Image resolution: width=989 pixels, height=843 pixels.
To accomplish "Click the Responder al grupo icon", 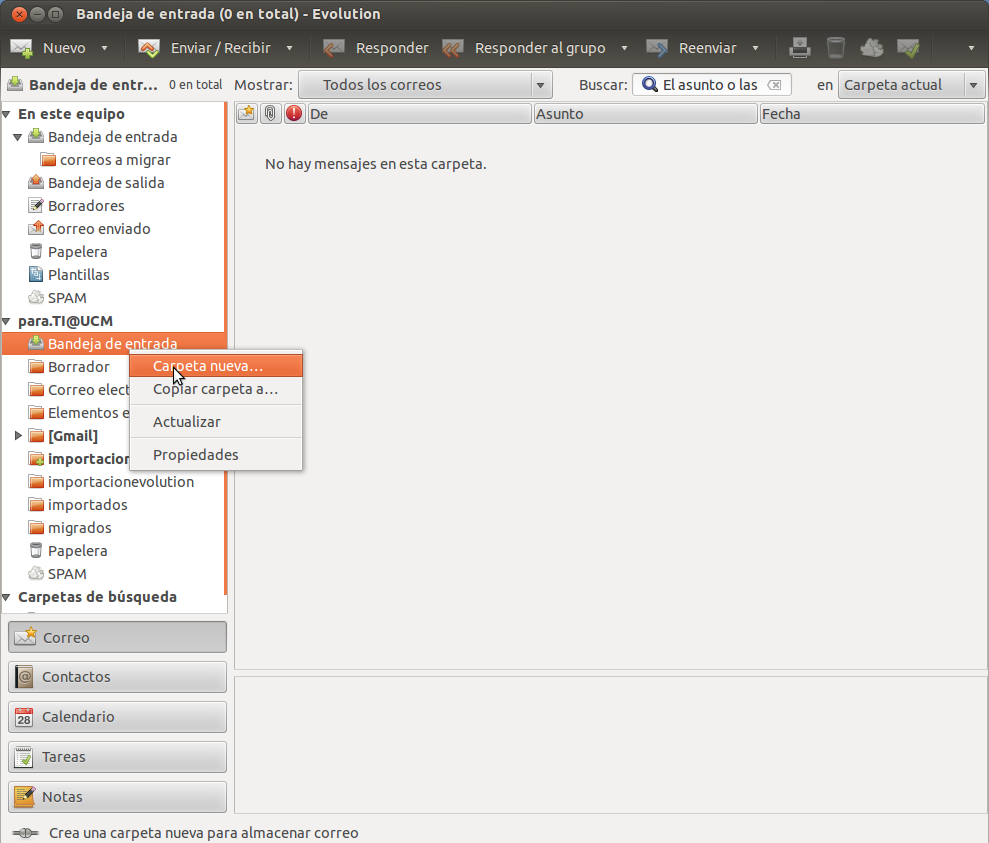I will 453,48.
